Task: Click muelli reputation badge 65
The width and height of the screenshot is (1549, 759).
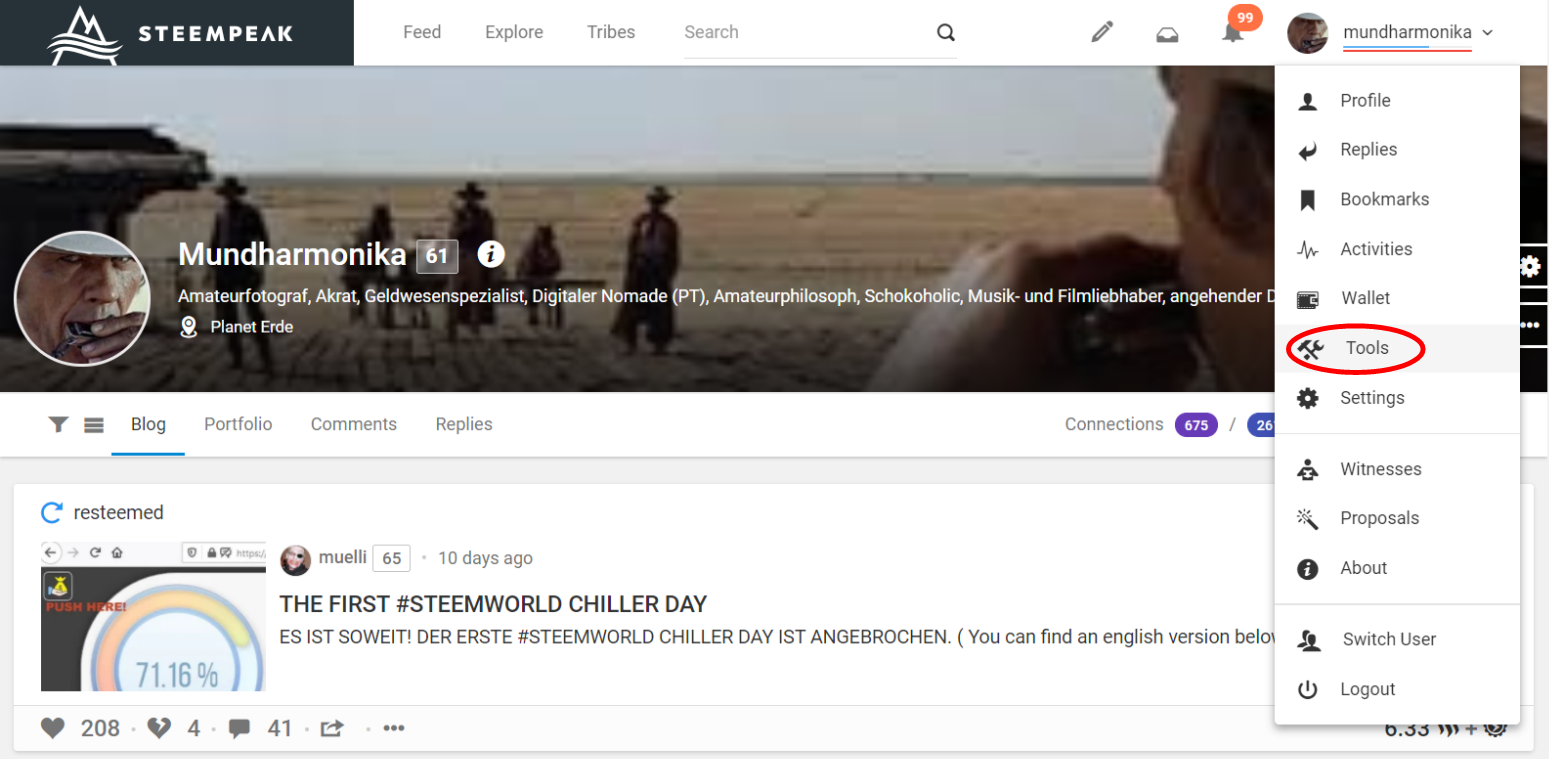Action: [x=391, y=558]
